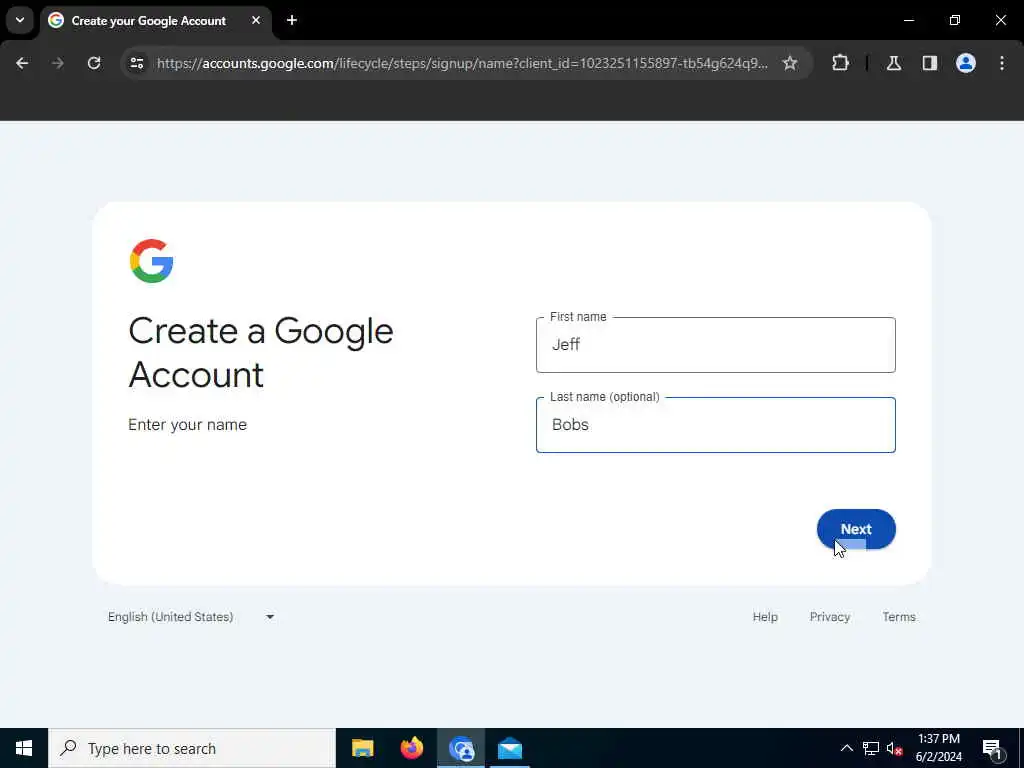This screenshot has height=768, width=1024.
Task: Launch Firefox from the taskbar
Action: click(x=411, y=748)
